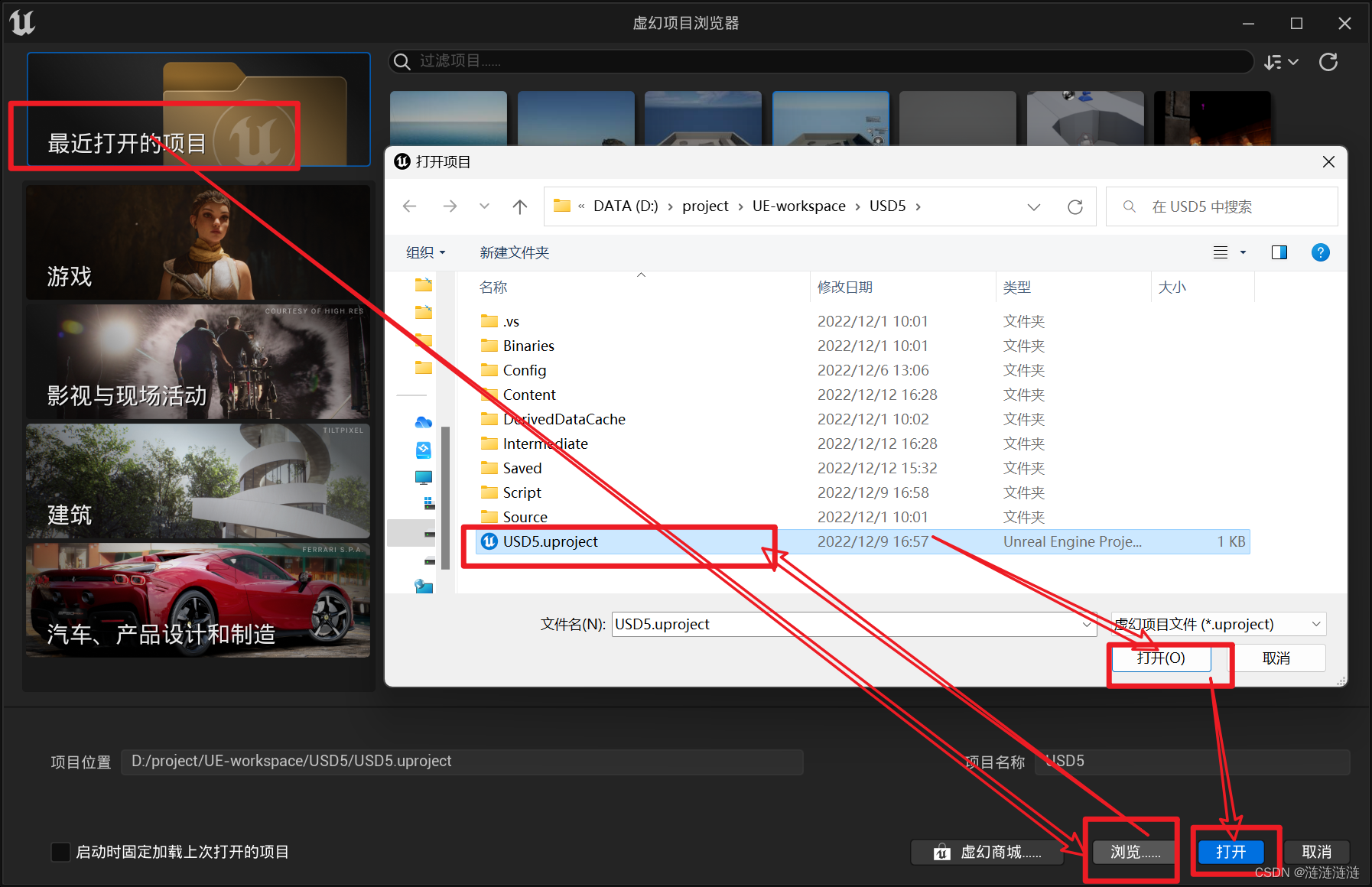The image size is (1372, 887).
Task: Open the 虚幻项目文件 file type dropdown
Action: tap(1219, 624)
